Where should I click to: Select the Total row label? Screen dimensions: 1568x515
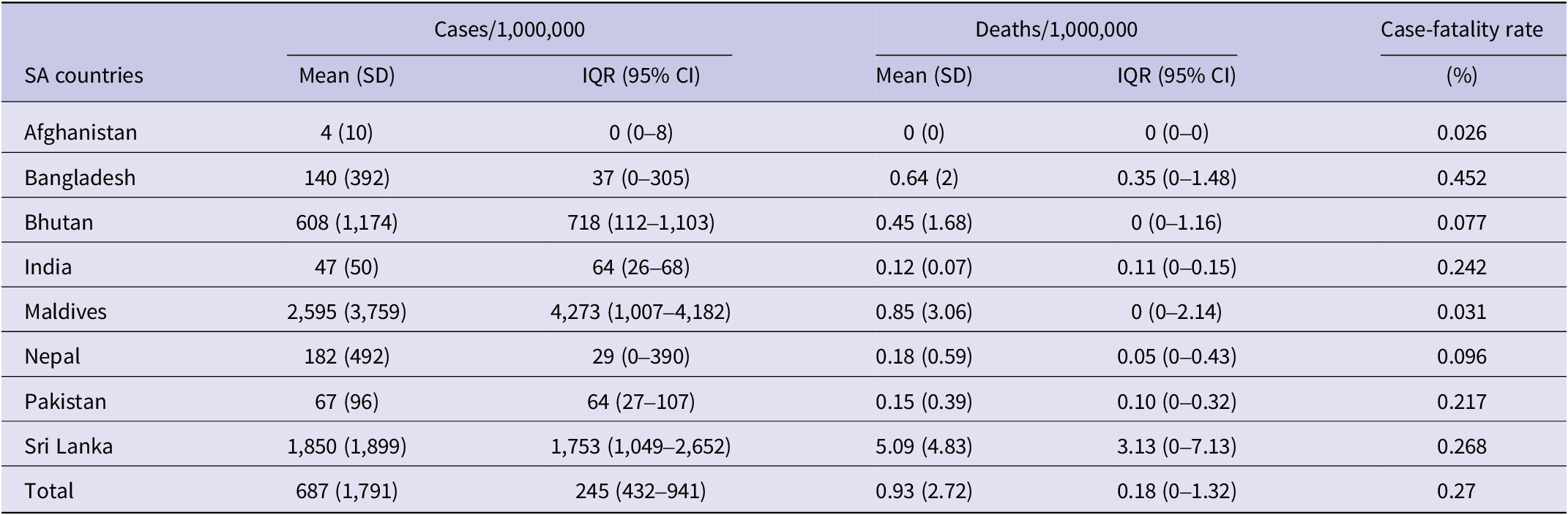click(x=49, y=491)
